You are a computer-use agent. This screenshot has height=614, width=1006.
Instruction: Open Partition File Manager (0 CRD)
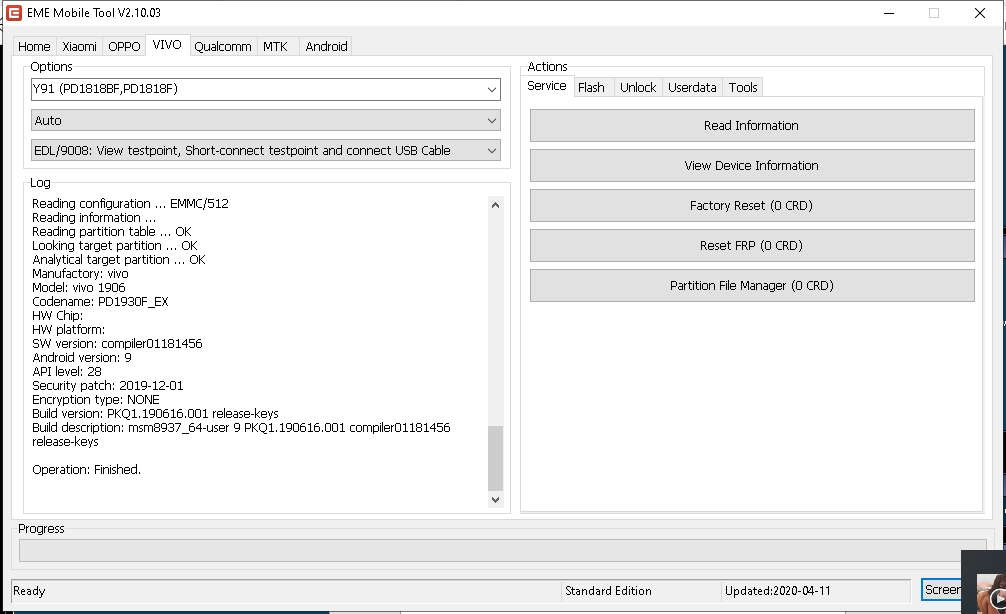(x=752, y=286)
